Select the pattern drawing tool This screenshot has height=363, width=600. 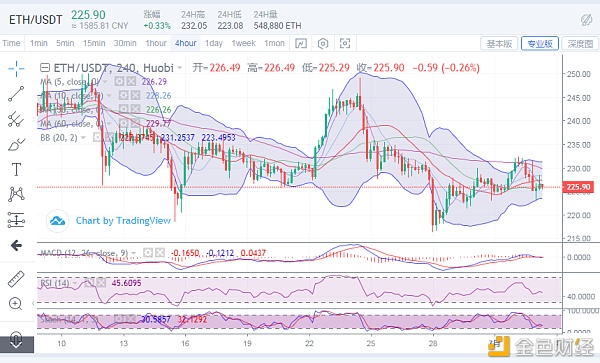click(x=16, y=194)
